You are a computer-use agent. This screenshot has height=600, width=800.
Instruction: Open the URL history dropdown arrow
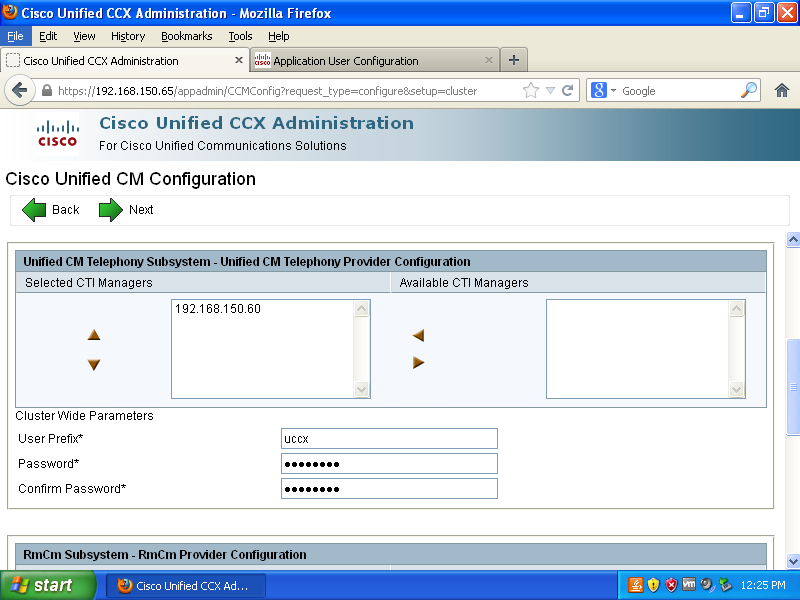[x=550, y=91]
